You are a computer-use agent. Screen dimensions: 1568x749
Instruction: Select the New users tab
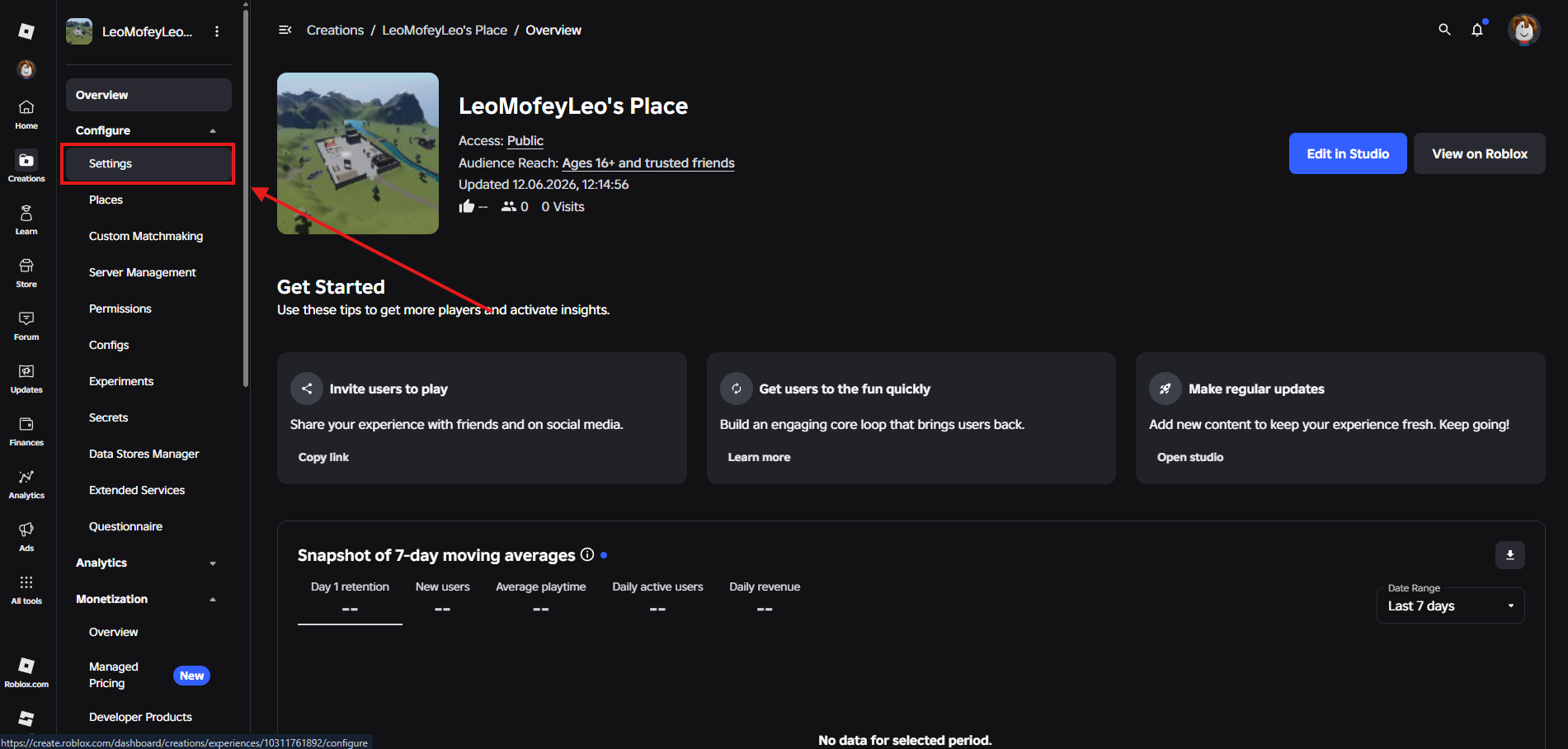[443, 598]
